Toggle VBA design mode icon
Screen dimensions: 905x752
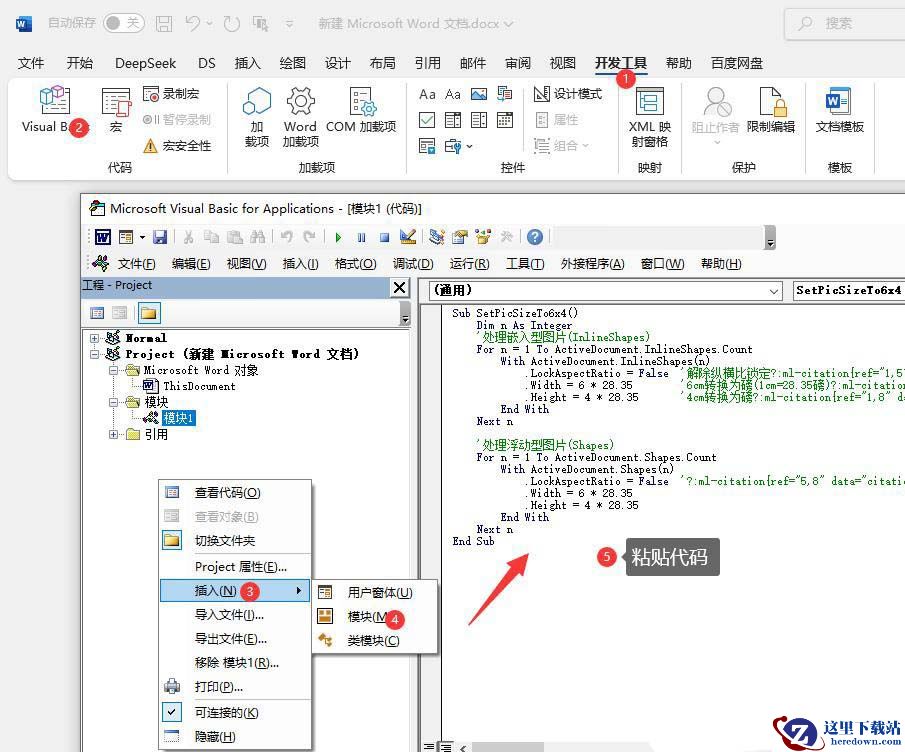click(x=407, y=237)
